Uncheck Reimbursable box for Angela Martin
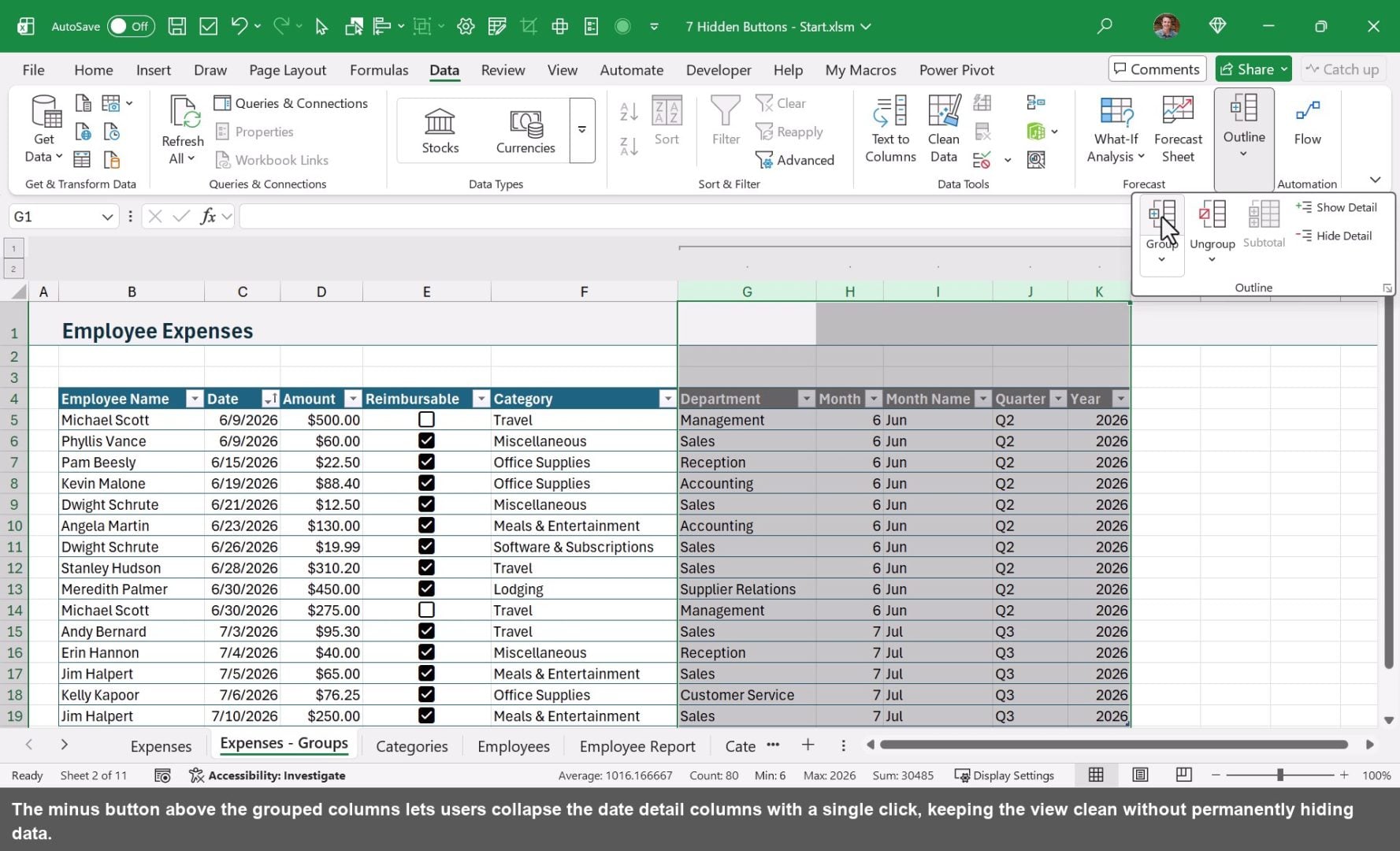The width and height of the screenshot is (1400, 851). pyautogui.click(x=426, y=526)
